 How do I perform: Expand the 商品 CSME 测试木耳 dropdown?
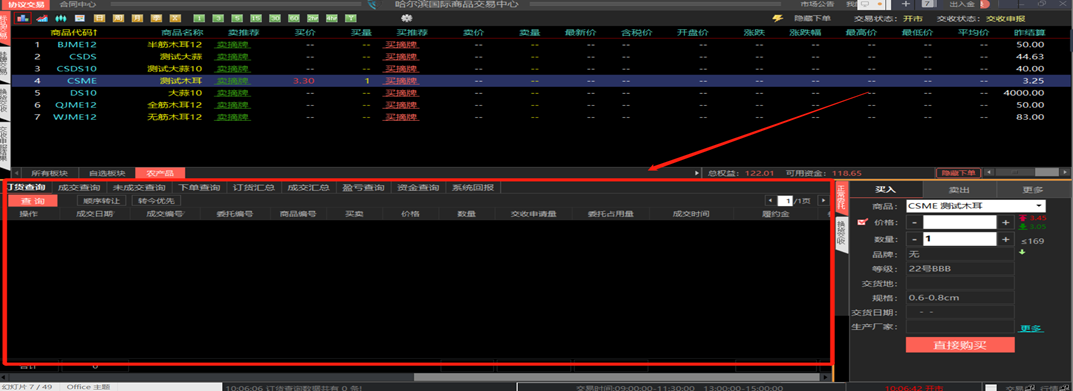click(x=976, y=205)
